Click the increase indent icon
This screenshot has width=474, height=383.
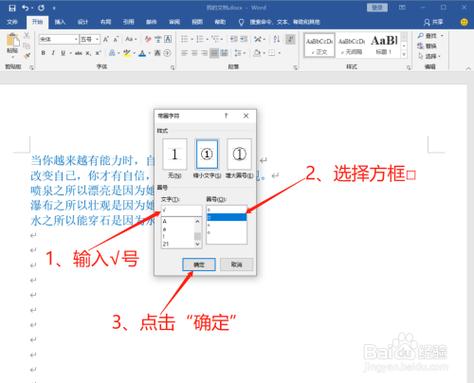click(244, 39)
